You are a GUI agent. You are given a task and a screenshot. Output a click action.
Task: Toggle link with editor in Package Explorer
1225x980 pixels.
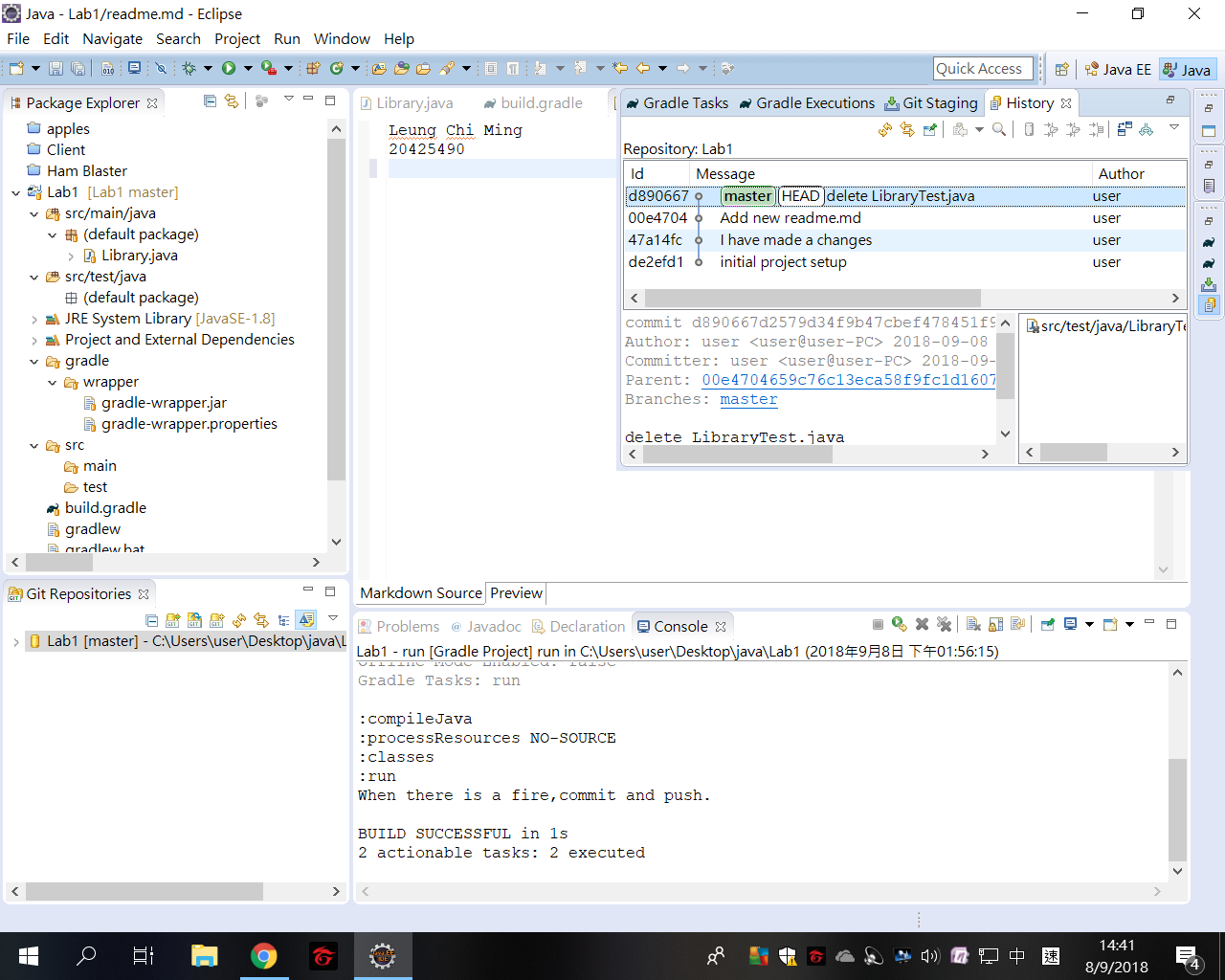tap(233, 102)
